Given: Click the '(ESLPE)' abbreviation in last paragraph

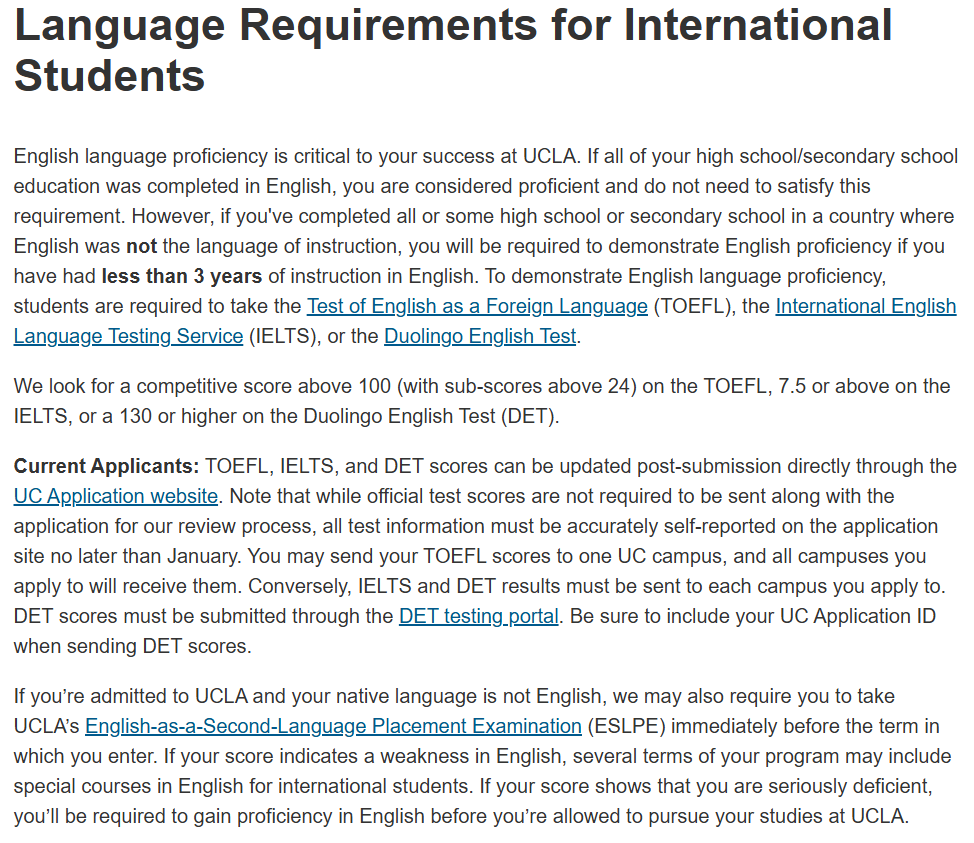Looking at the screenshot, I should [x=626, y=726].
